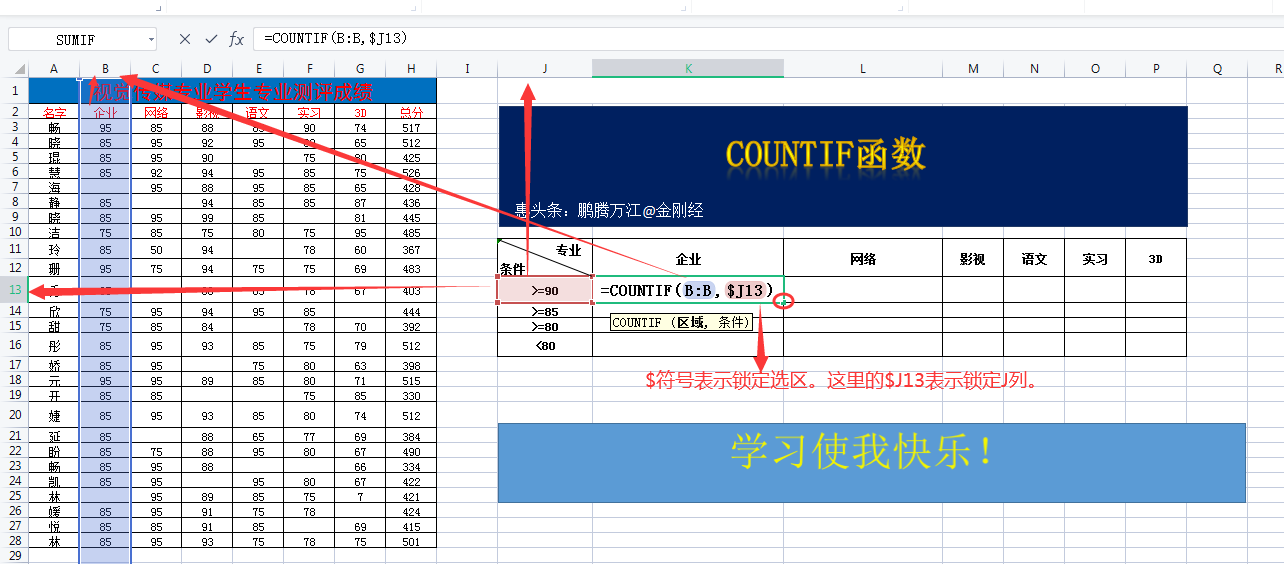
Task: Click the total score cell 392
Action: point(411,327)
